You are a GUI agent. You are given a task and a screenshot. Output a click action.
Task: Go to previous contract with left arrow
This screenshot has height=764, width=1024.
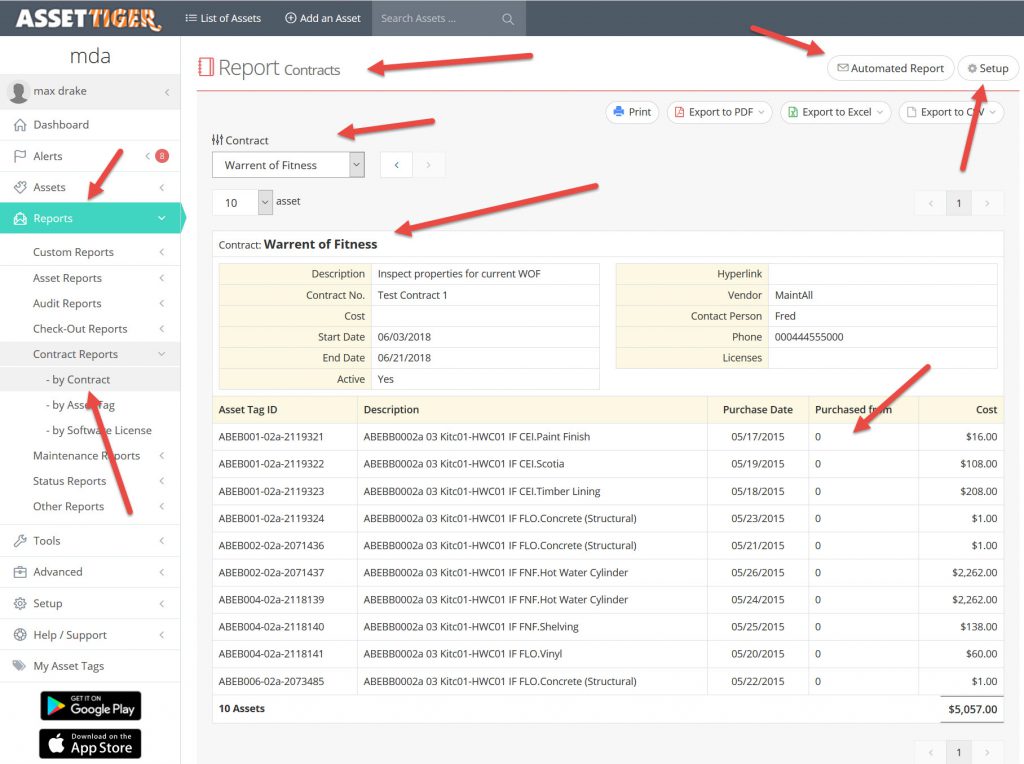396,165
